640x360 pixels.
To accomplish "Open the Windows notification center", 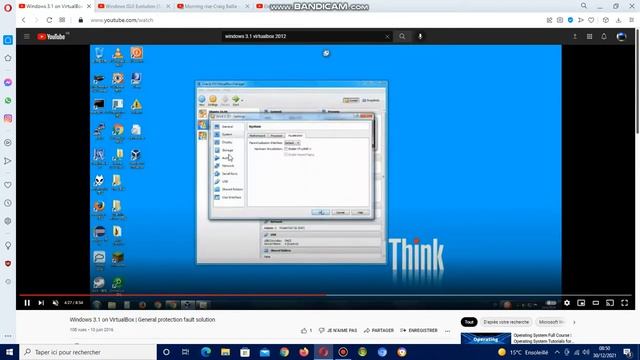I will click(628, 352).
